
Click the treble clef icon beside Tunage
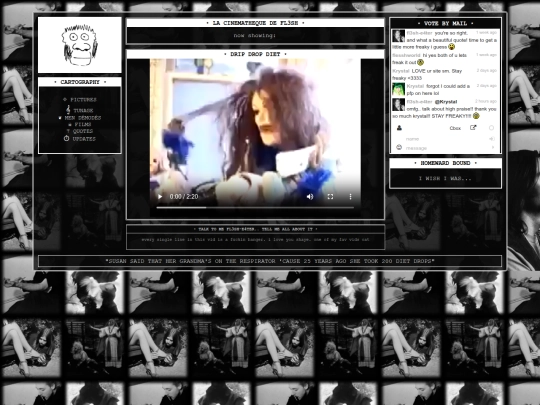68,110
